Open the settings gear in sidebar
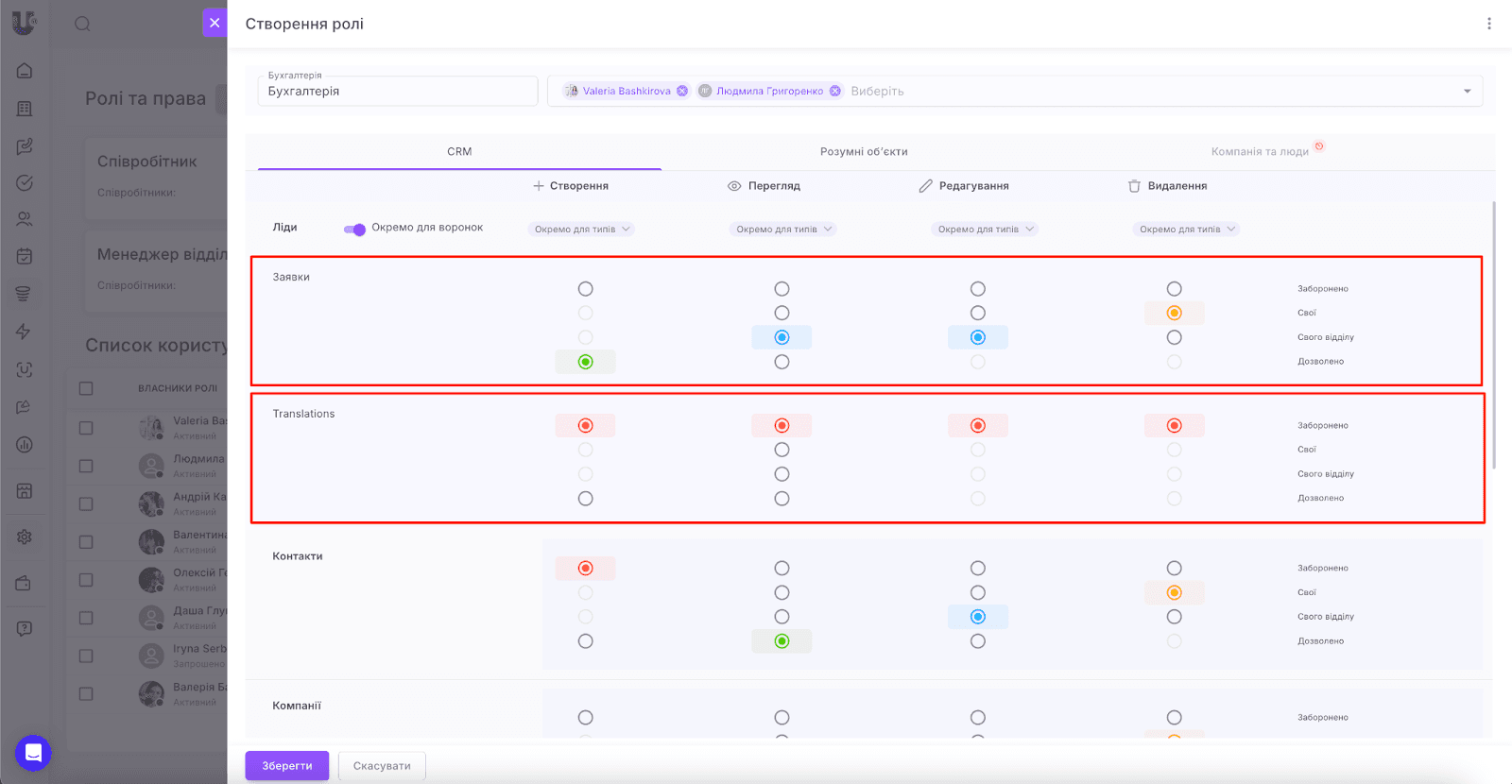The image size is (1512, 784). pyautogui.click(x=25, y=537)
